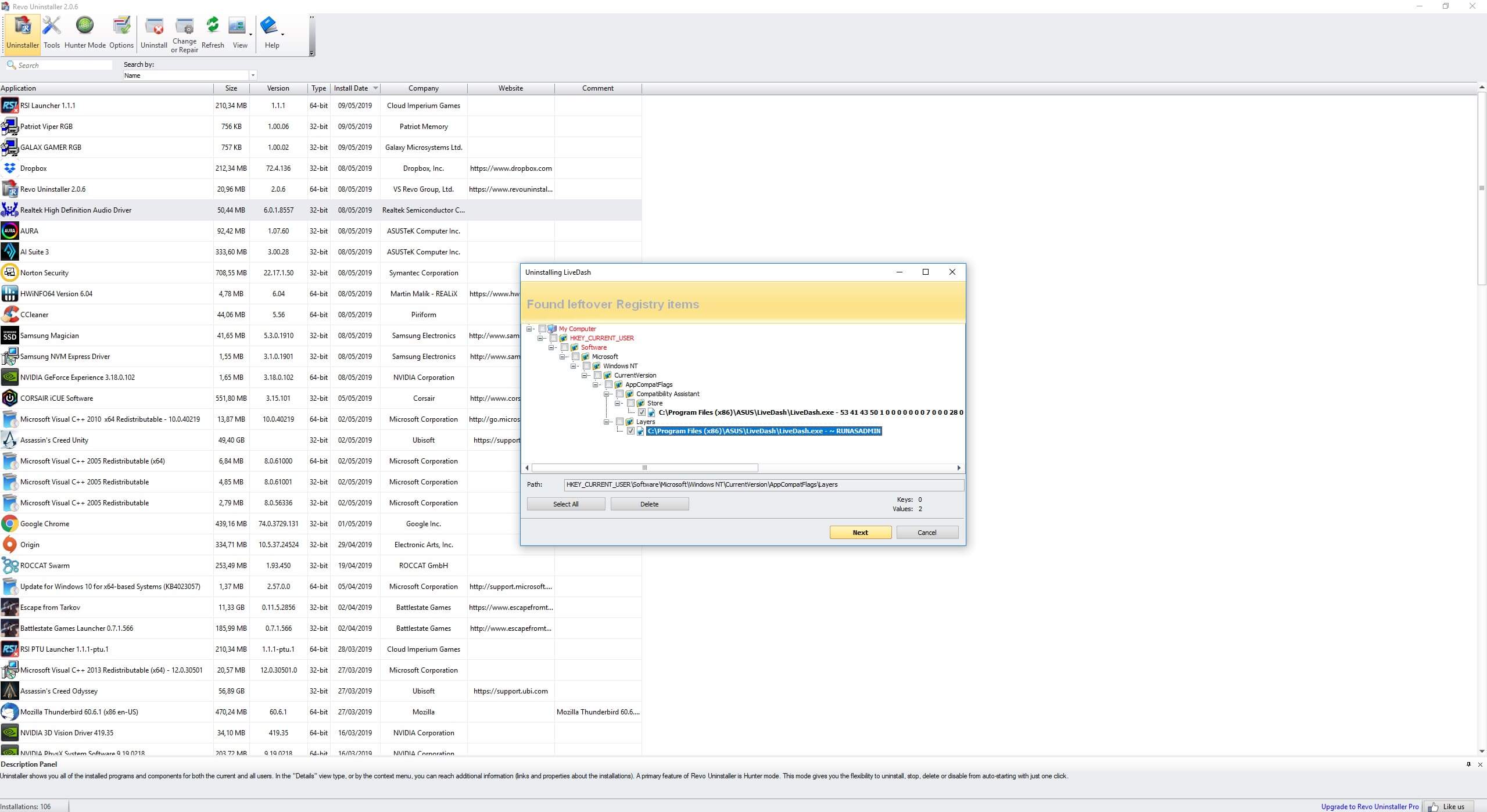Collapse the Windows NT tree node

574,366
